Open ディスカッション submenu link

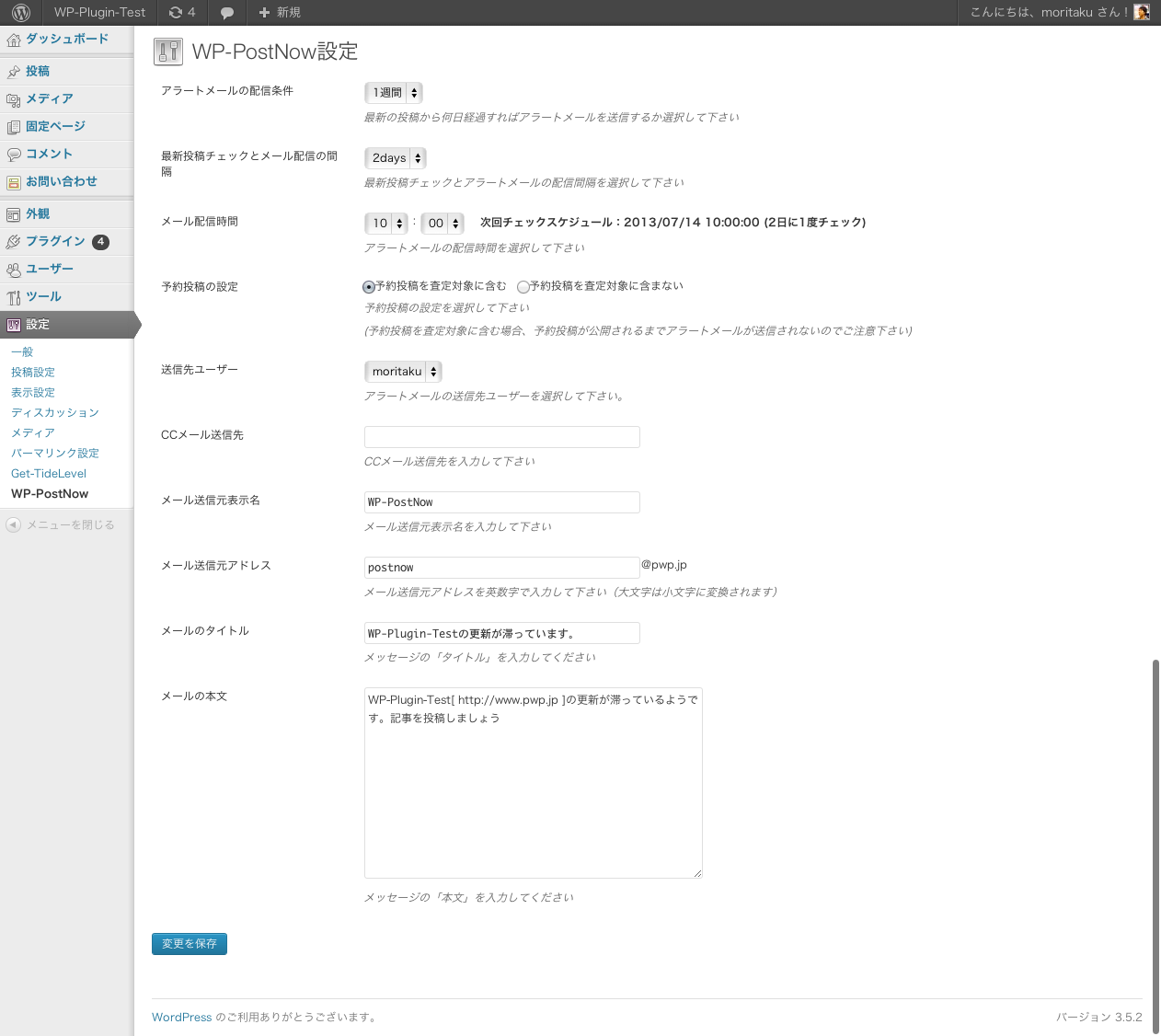(55, 412)
